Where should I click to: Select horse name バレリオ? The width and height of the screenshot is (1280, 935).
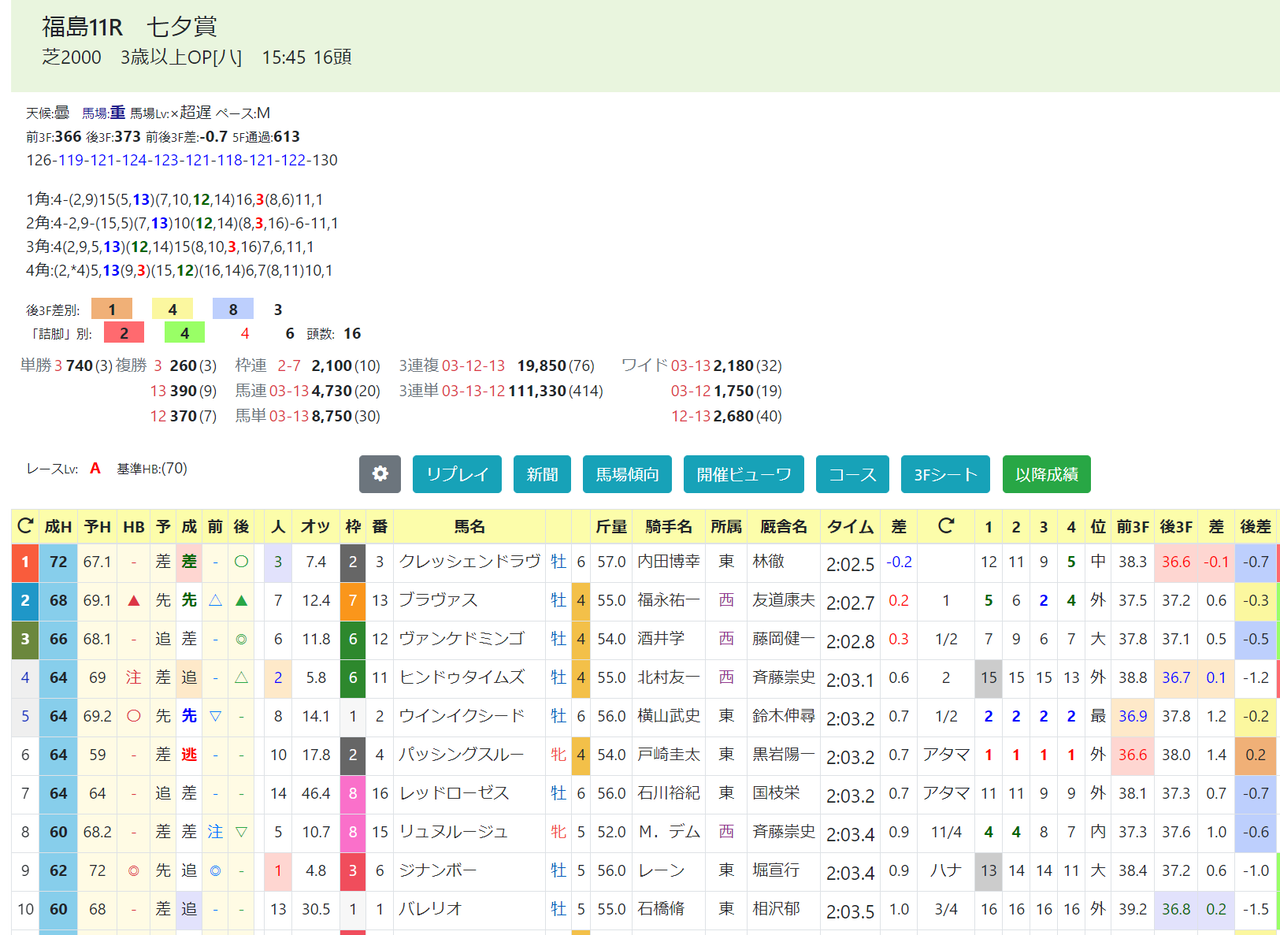(429, 909)
